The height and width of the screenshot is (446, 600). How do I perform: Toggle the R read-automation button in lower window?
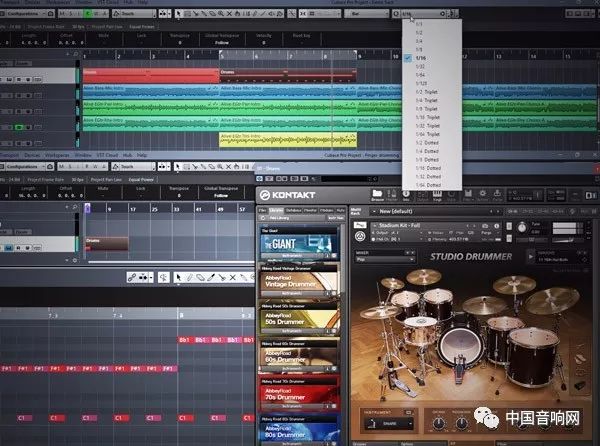coord(87,167)
